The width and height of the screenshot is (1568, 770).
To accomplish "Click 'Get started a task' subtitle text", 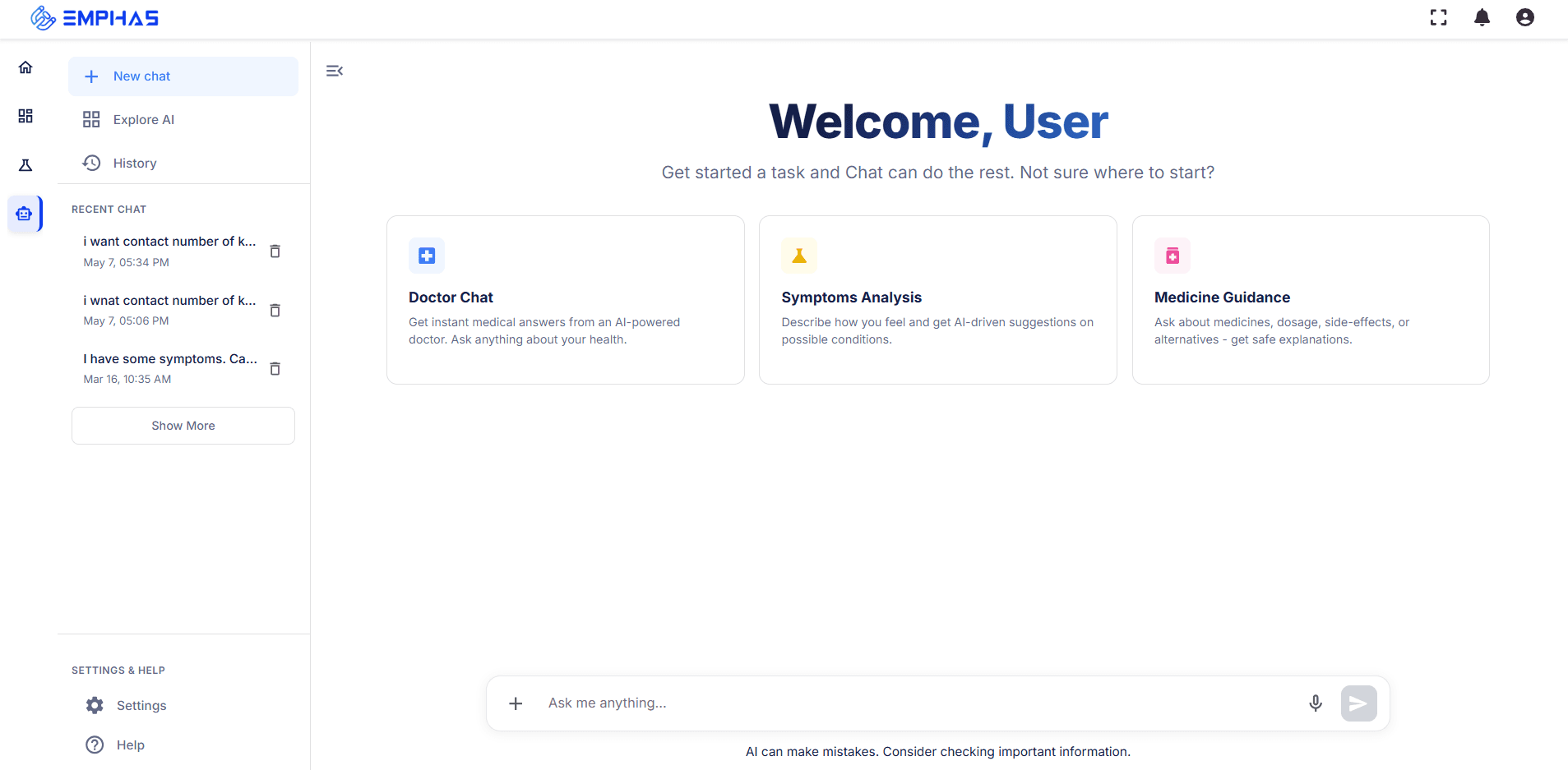I will pyautogui.click(x=938, y=173).
